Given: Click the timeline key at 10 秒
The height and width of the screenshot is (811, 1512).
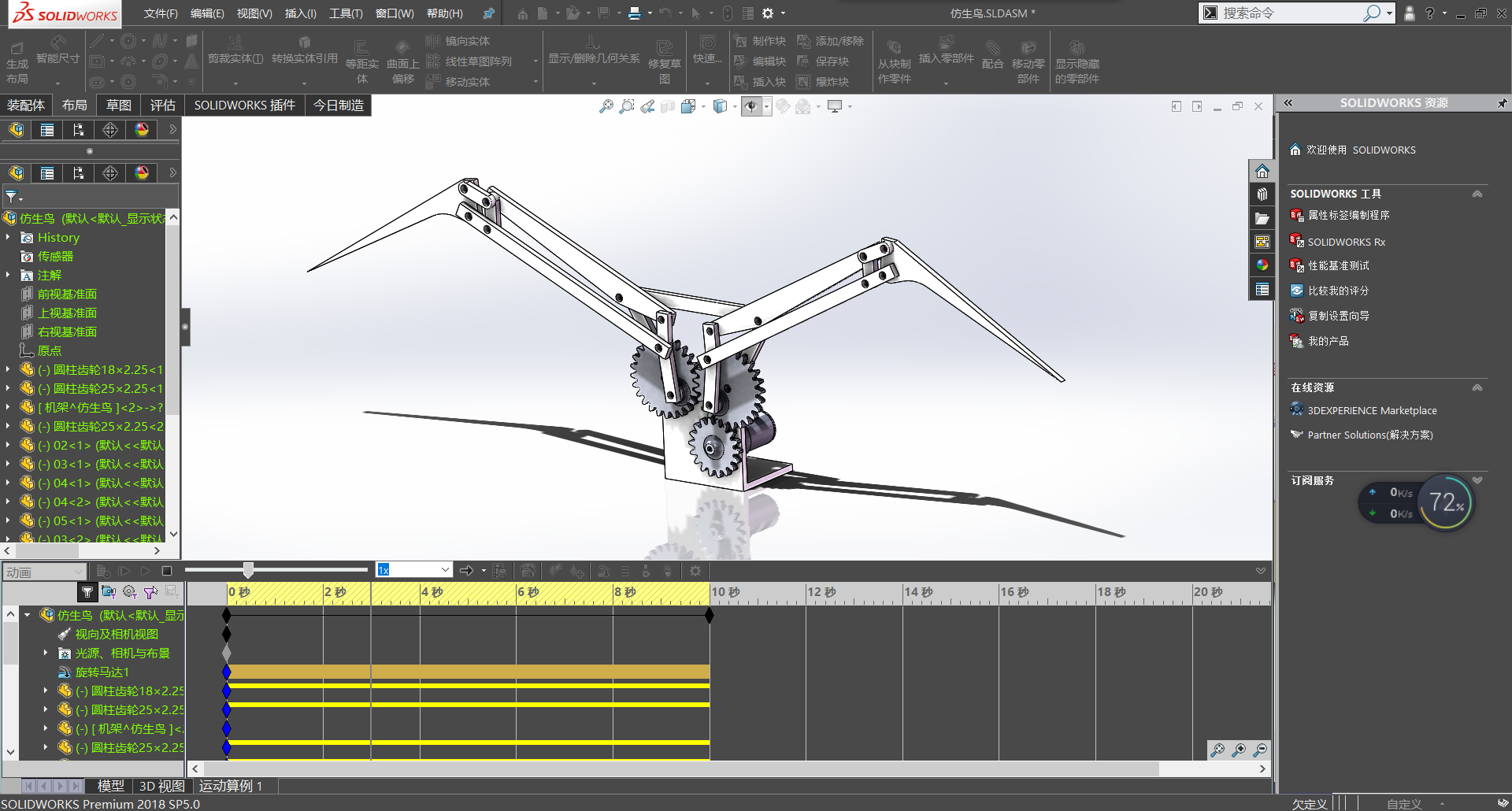Looking at the screenshot, I should (710, 615).
